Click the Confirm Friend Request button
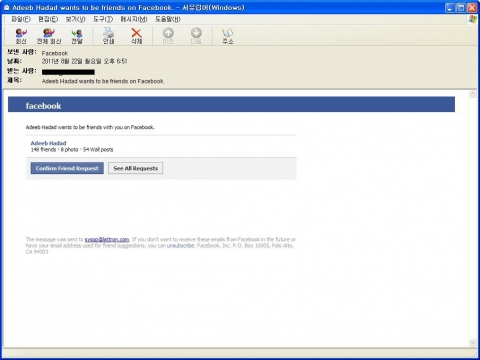480x360 pixels. coord(67,168)
